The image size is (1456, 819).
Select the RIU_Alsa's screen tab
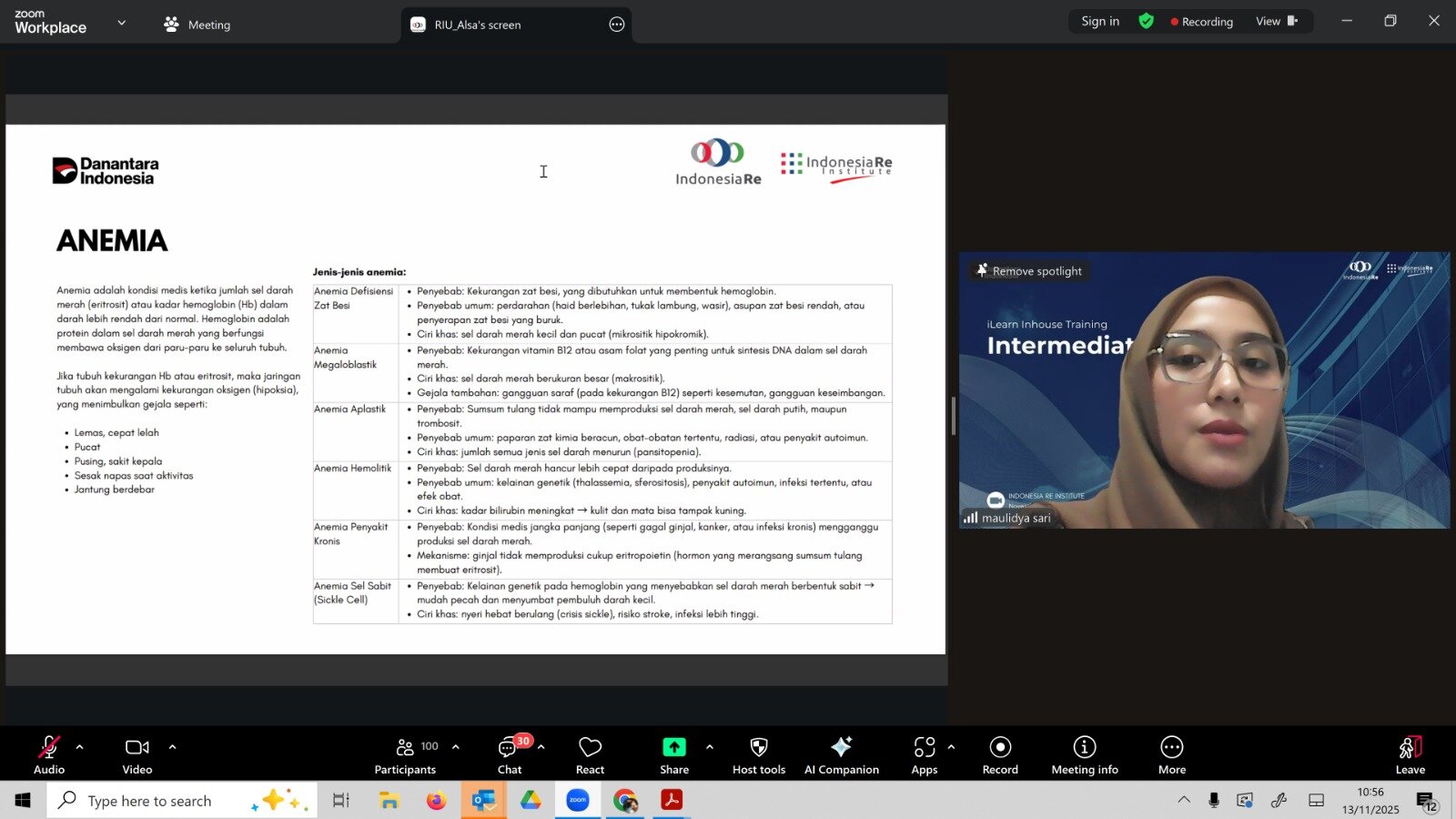tap(477, 25)
